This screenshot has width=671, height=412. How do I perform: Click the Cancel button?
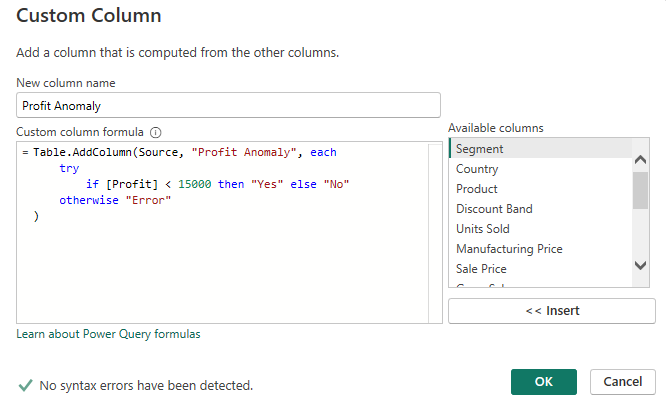pyautogui.click(x=623, y=382)
